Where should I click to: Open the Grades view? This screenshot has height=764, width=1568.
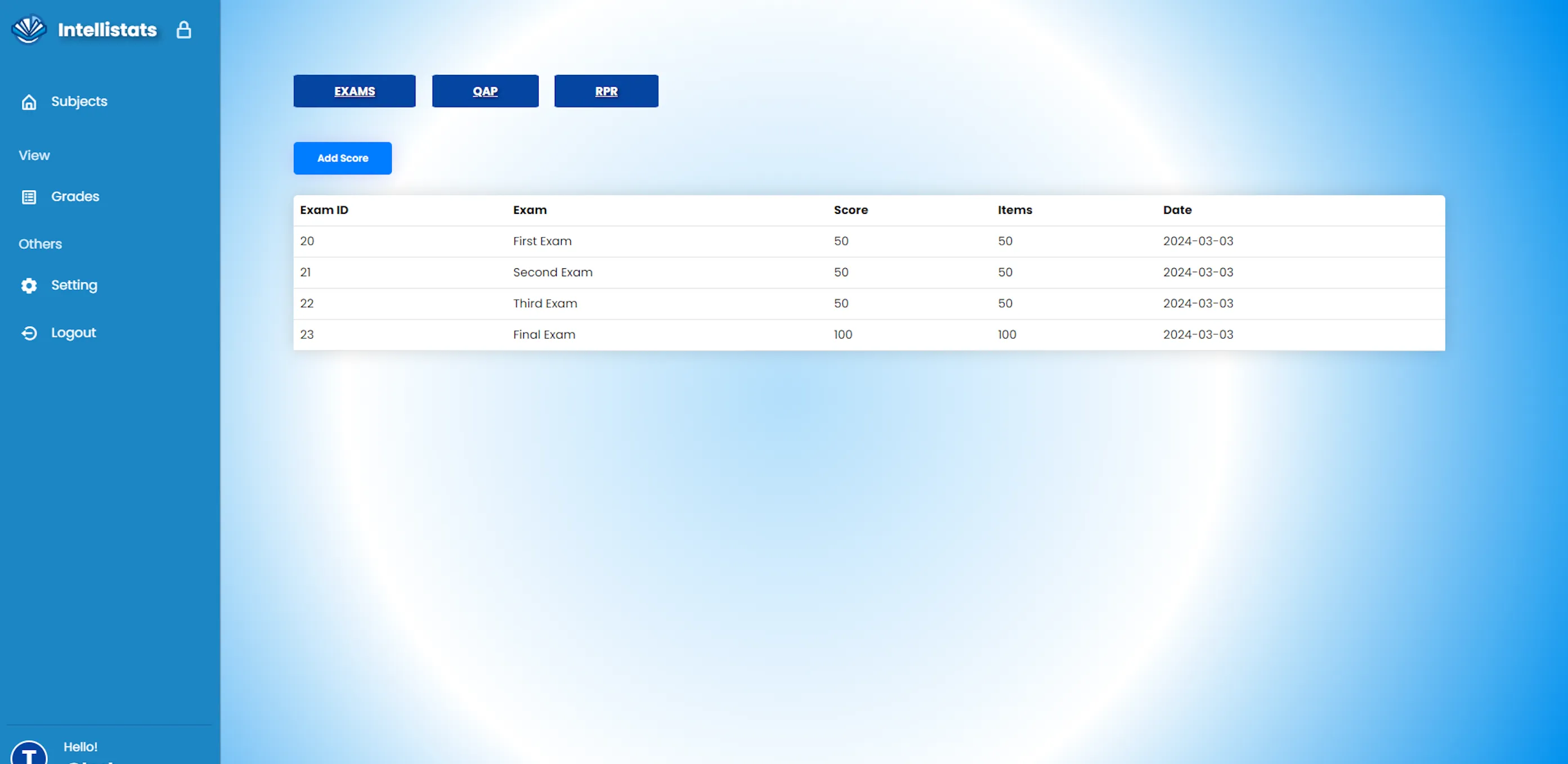pyautogui.click(x=75, y=196)
